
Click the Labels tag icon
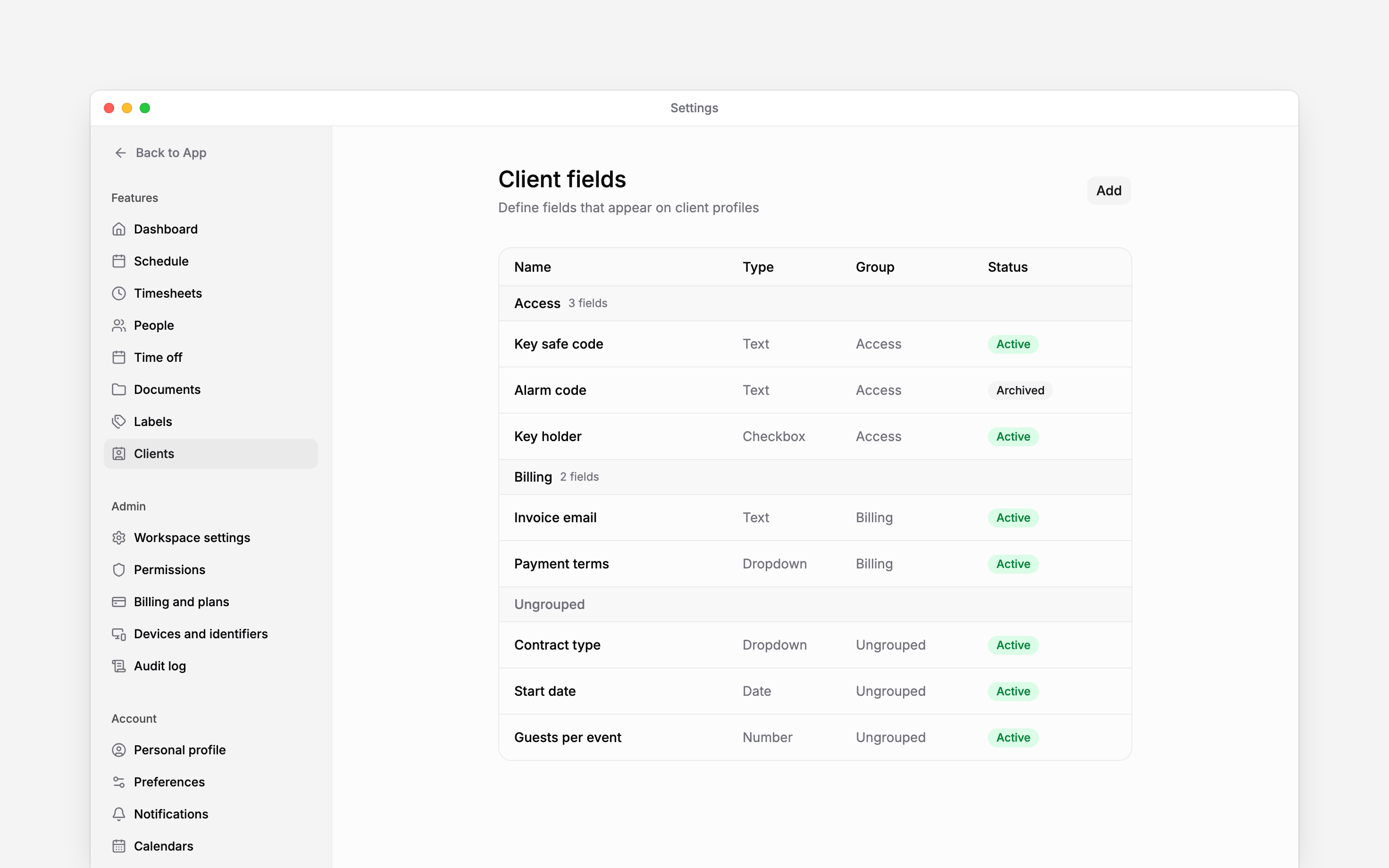119,422
